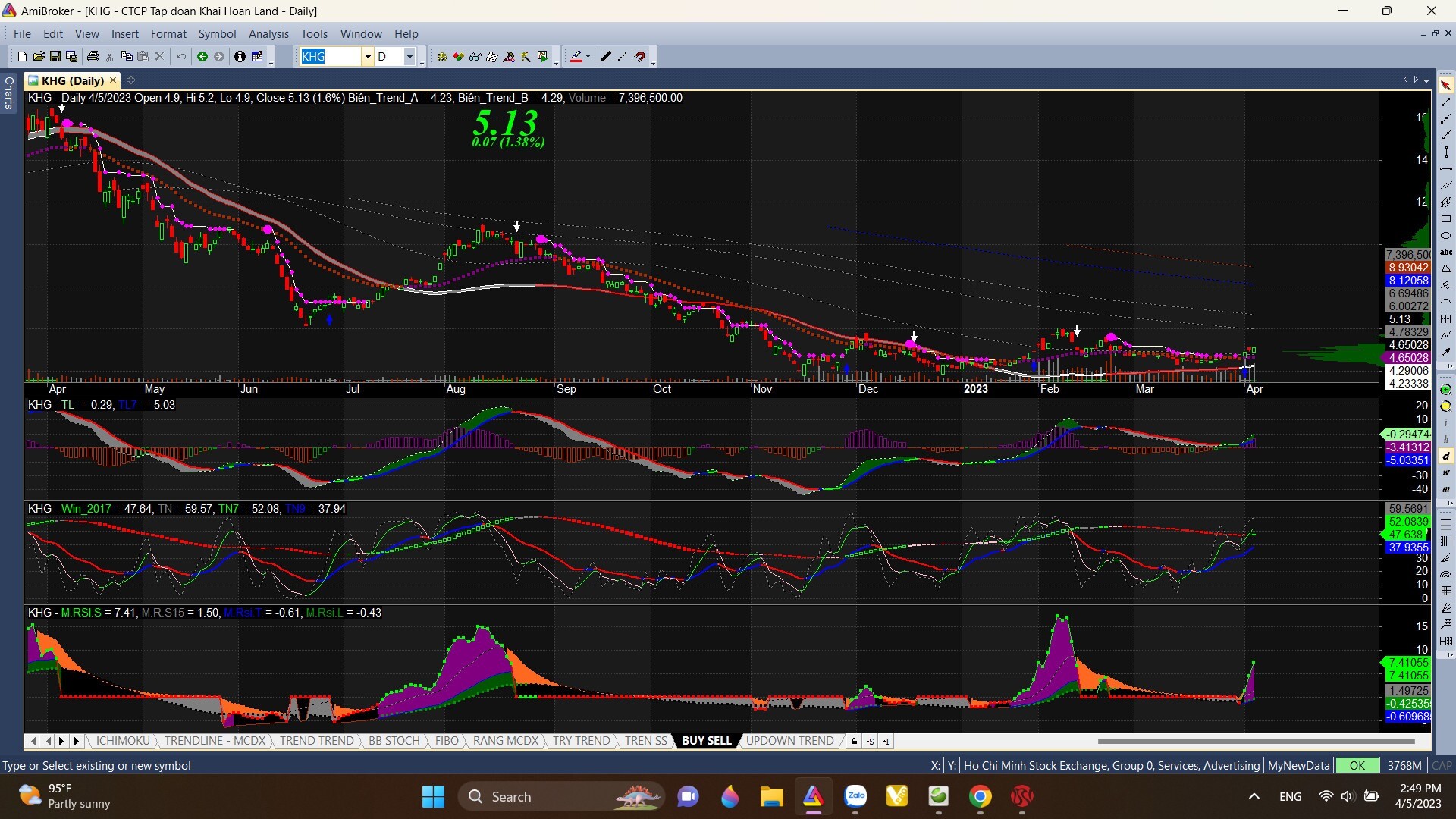
Task: Click the first sheet navigation arrow
Action: pos(32,741)
